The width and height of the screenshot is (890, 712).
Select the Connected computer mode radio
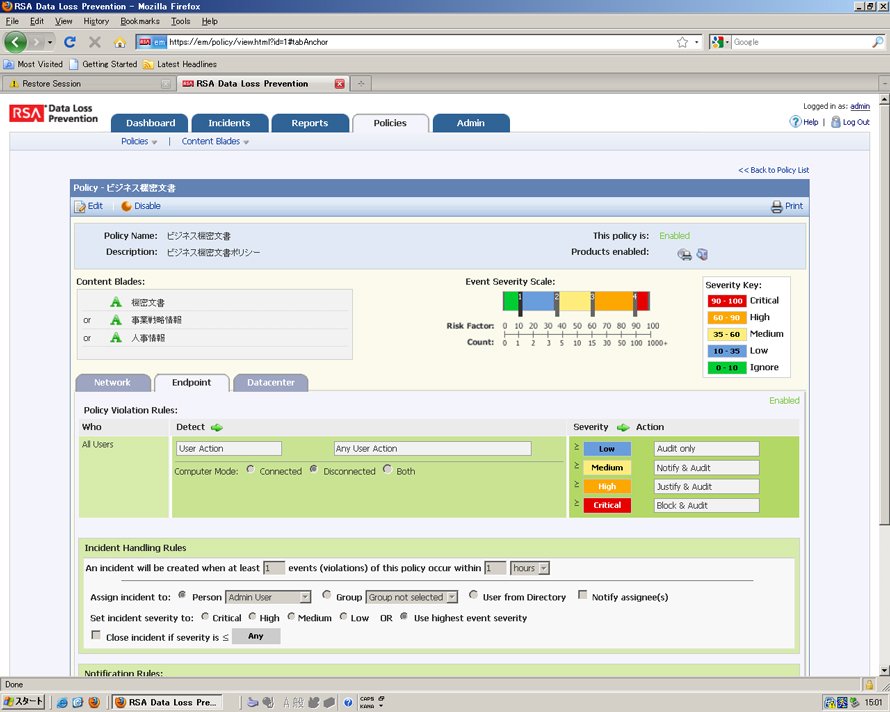250,469
